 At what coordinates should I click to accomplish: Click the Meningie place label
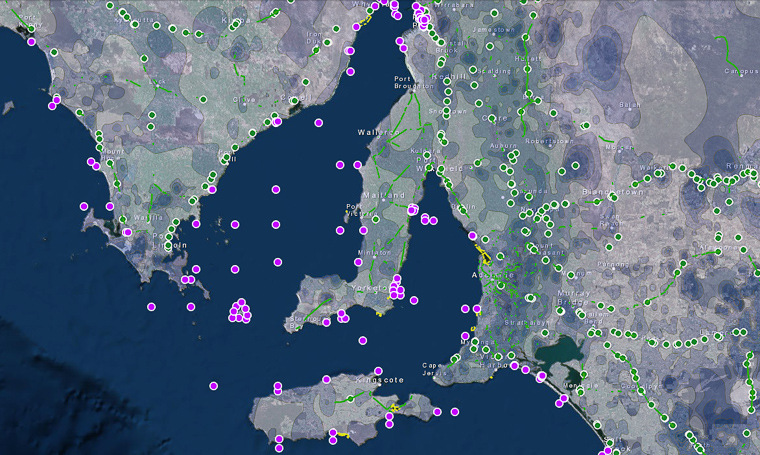[580, 386]
